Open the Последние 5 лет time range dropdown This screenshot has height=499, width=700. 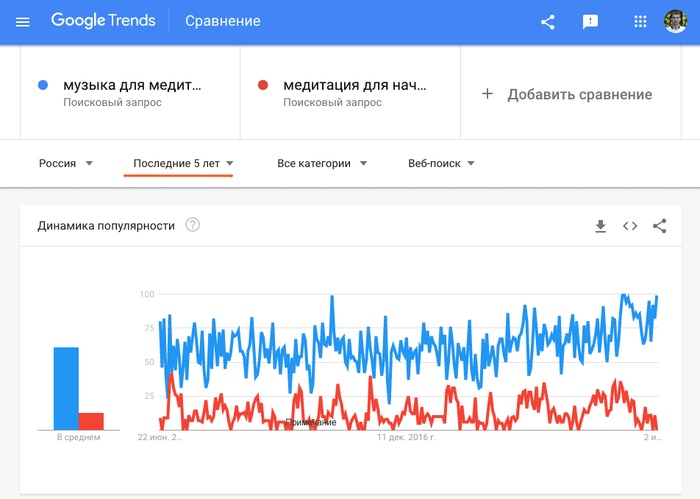point(183,163)
